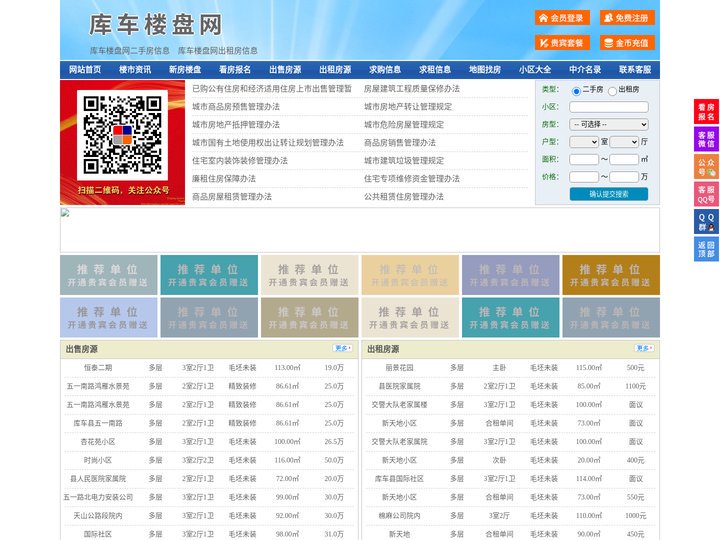Click the first grey-teal 推荐单位 tile
This screenshot has width=720, height=540.
pos(109,275)
